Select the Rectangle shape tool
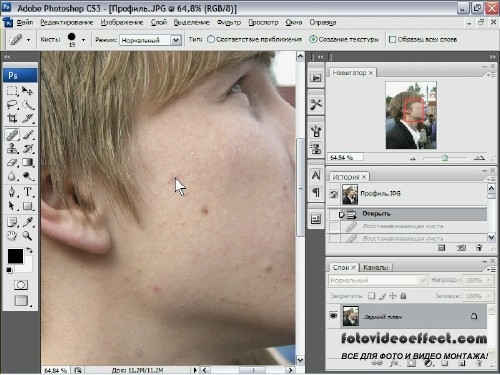Screen dimensions: 500x375 point(28,206)
